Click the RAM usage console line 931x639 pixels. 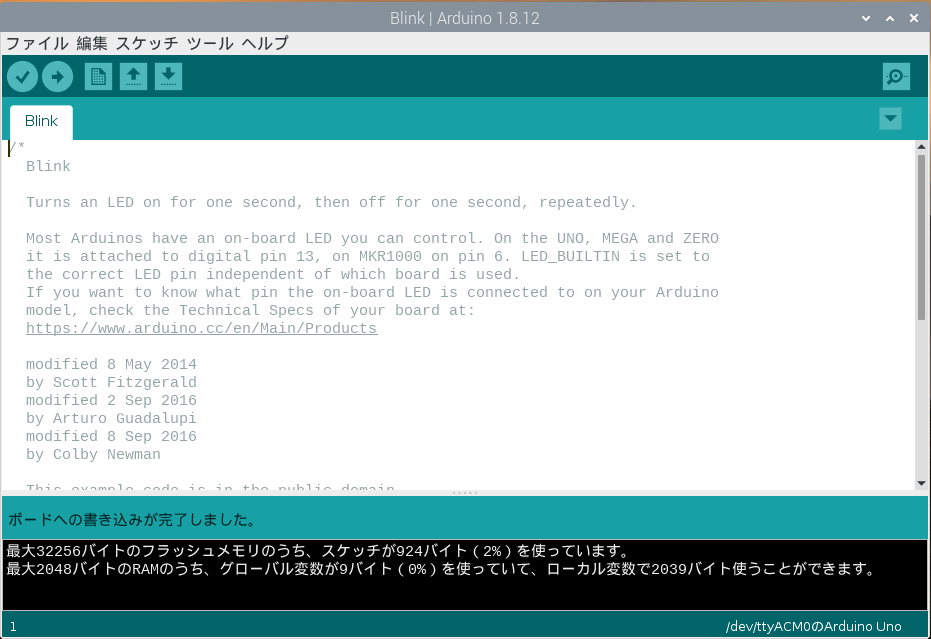(442, 570)
